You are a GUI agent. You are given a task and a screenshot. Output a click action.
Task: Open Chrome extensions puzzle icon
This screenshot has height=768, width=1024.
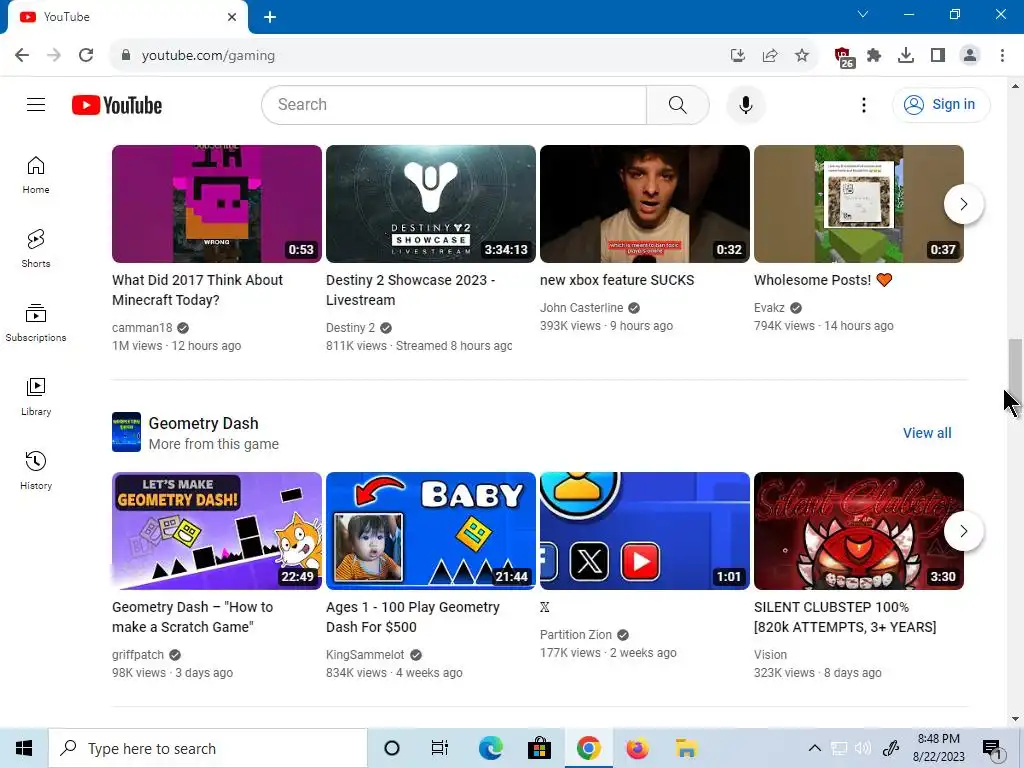point(874,56)
